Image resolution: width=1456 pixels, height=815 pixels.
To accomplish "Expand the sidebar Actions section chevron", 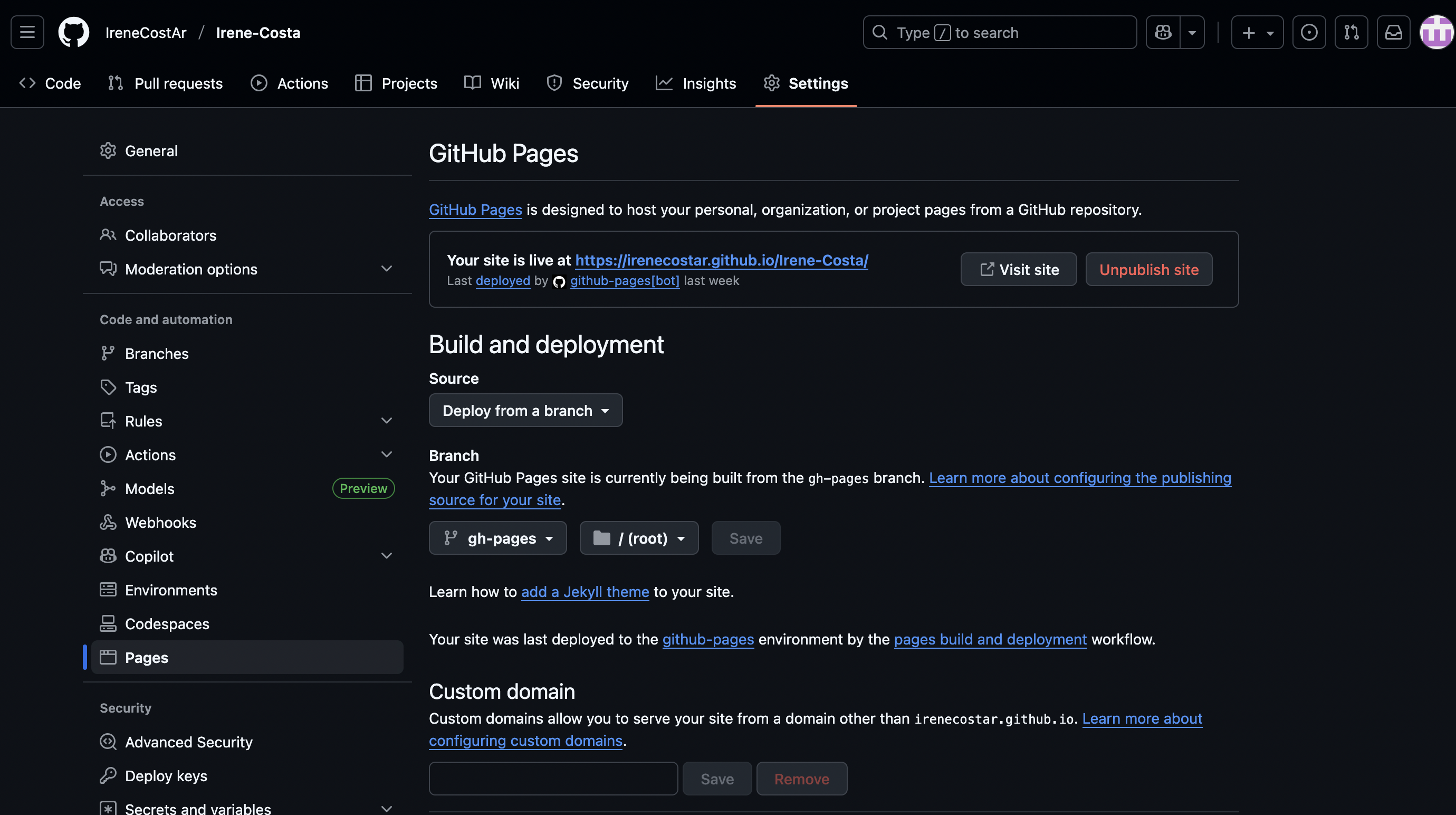I will coord(387,454).
